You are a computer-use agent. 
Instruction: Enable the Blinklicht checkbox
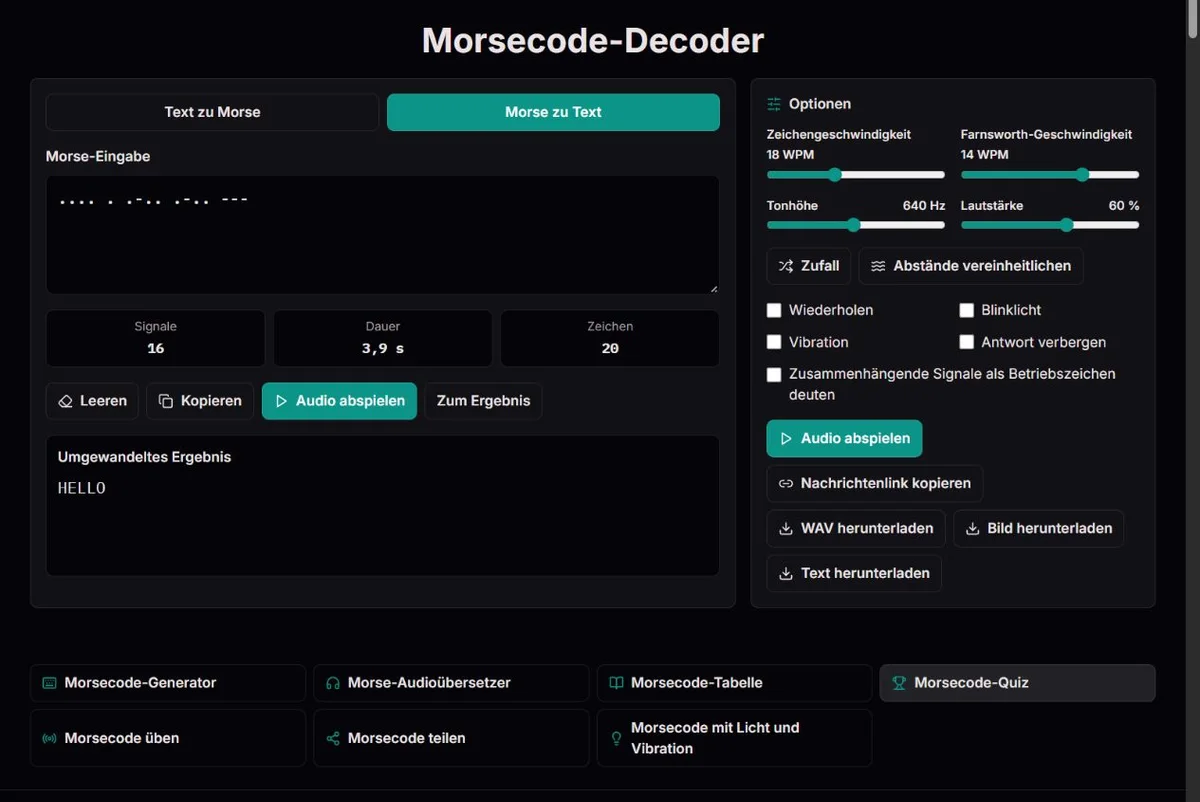967,310
